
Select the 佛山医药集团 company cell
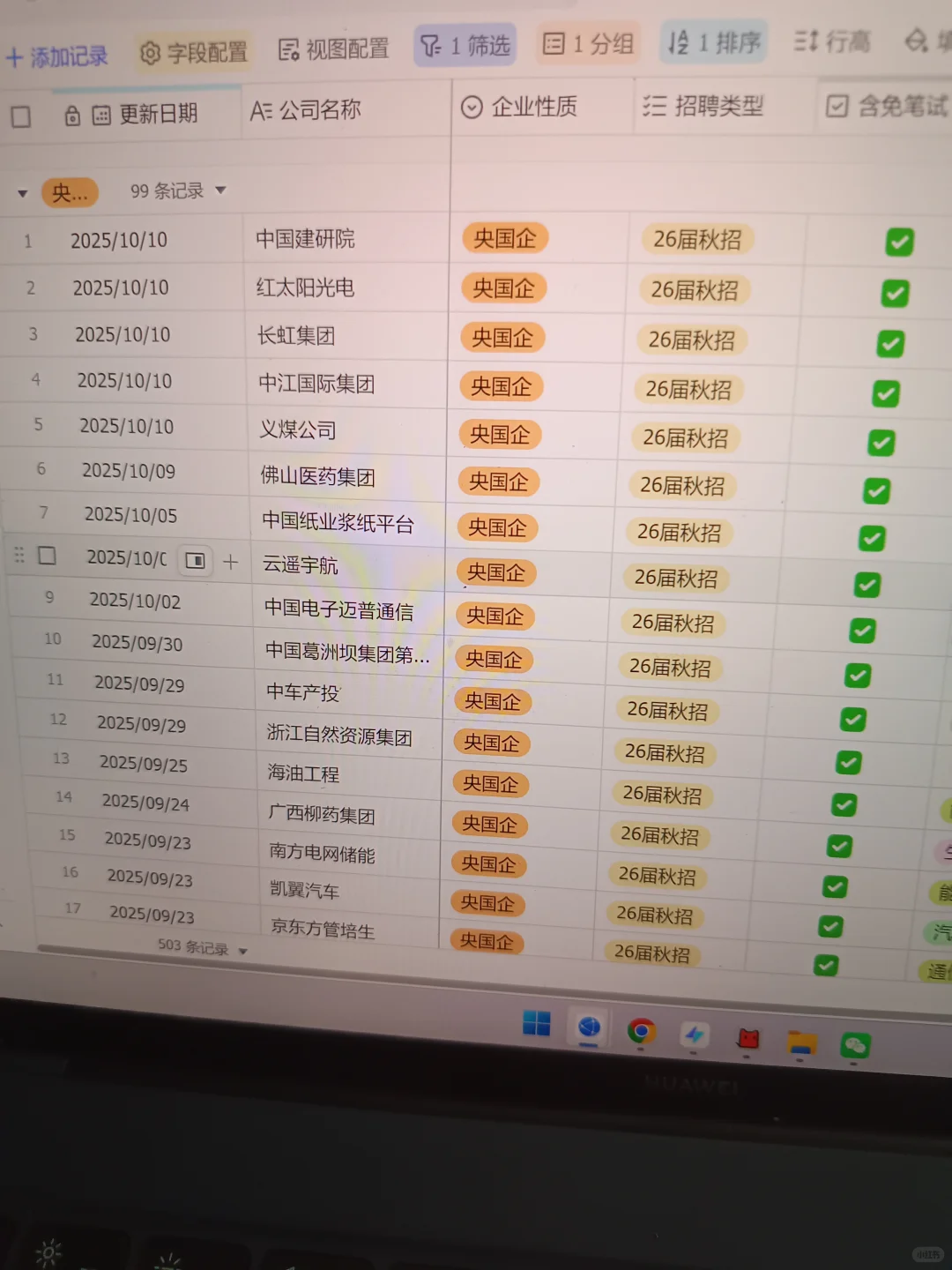(347, 477)
